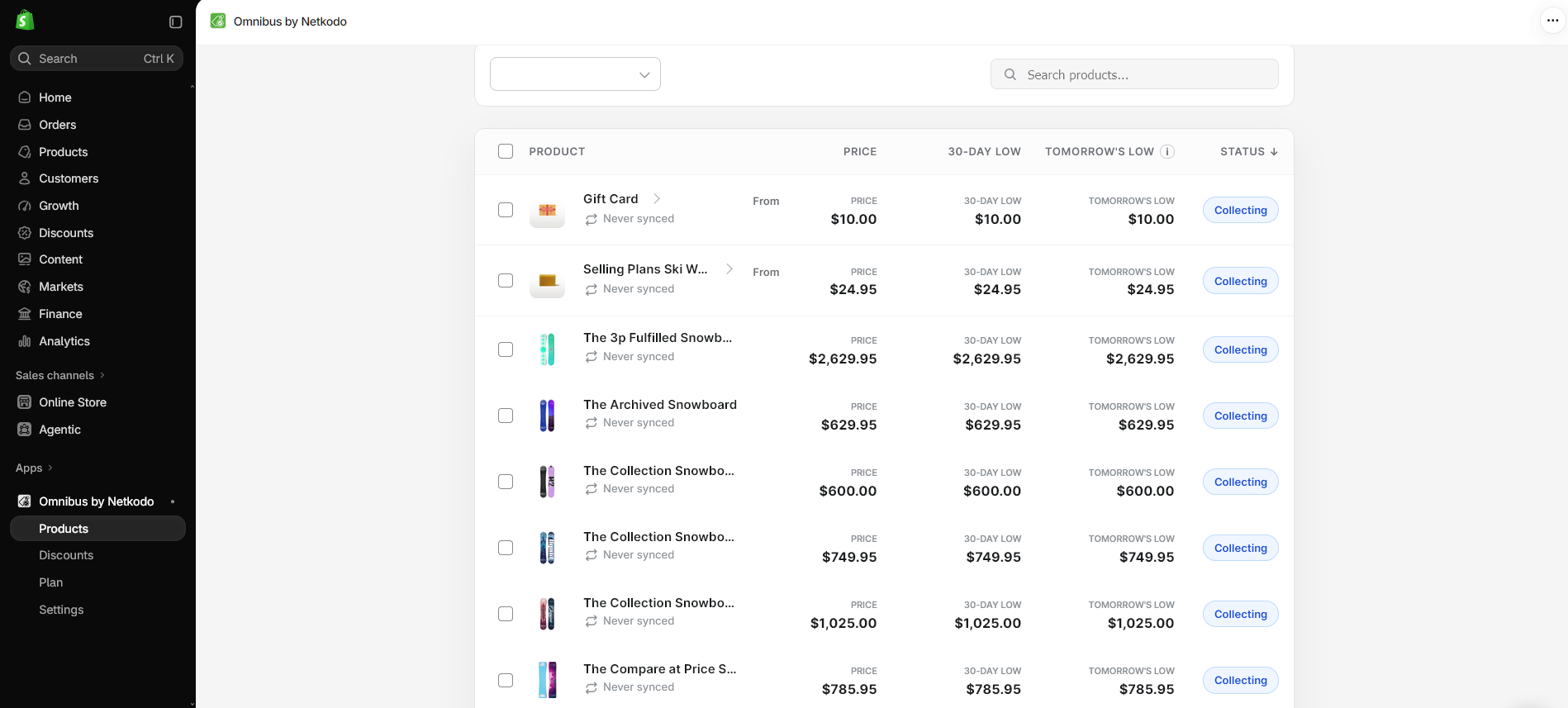
Task: Click the Analytics bar chart icon
Action: tap(25, 341)
